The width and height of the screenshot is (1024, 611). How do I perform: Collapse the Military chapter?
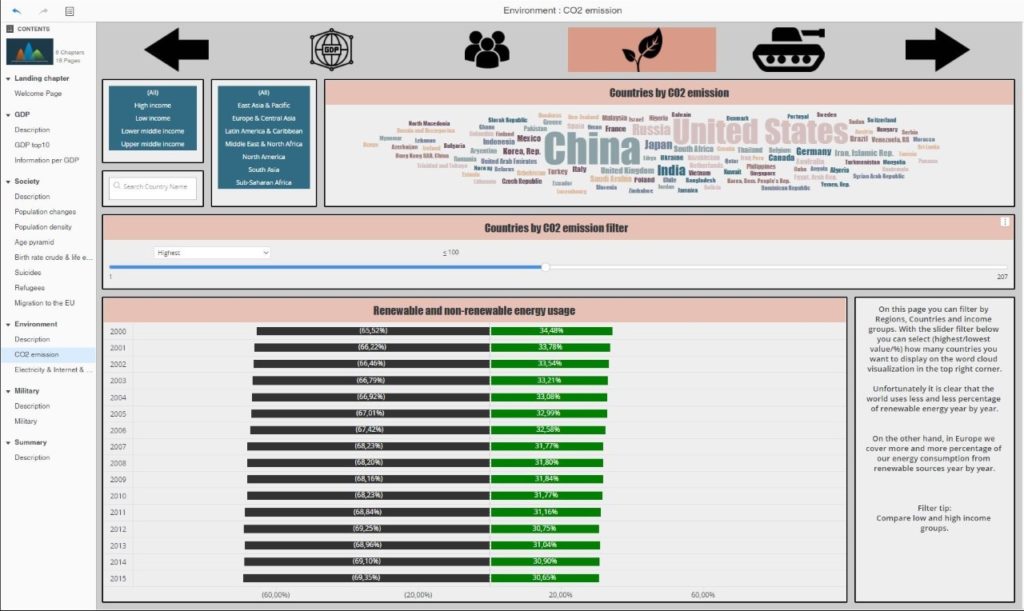point(8,391)
